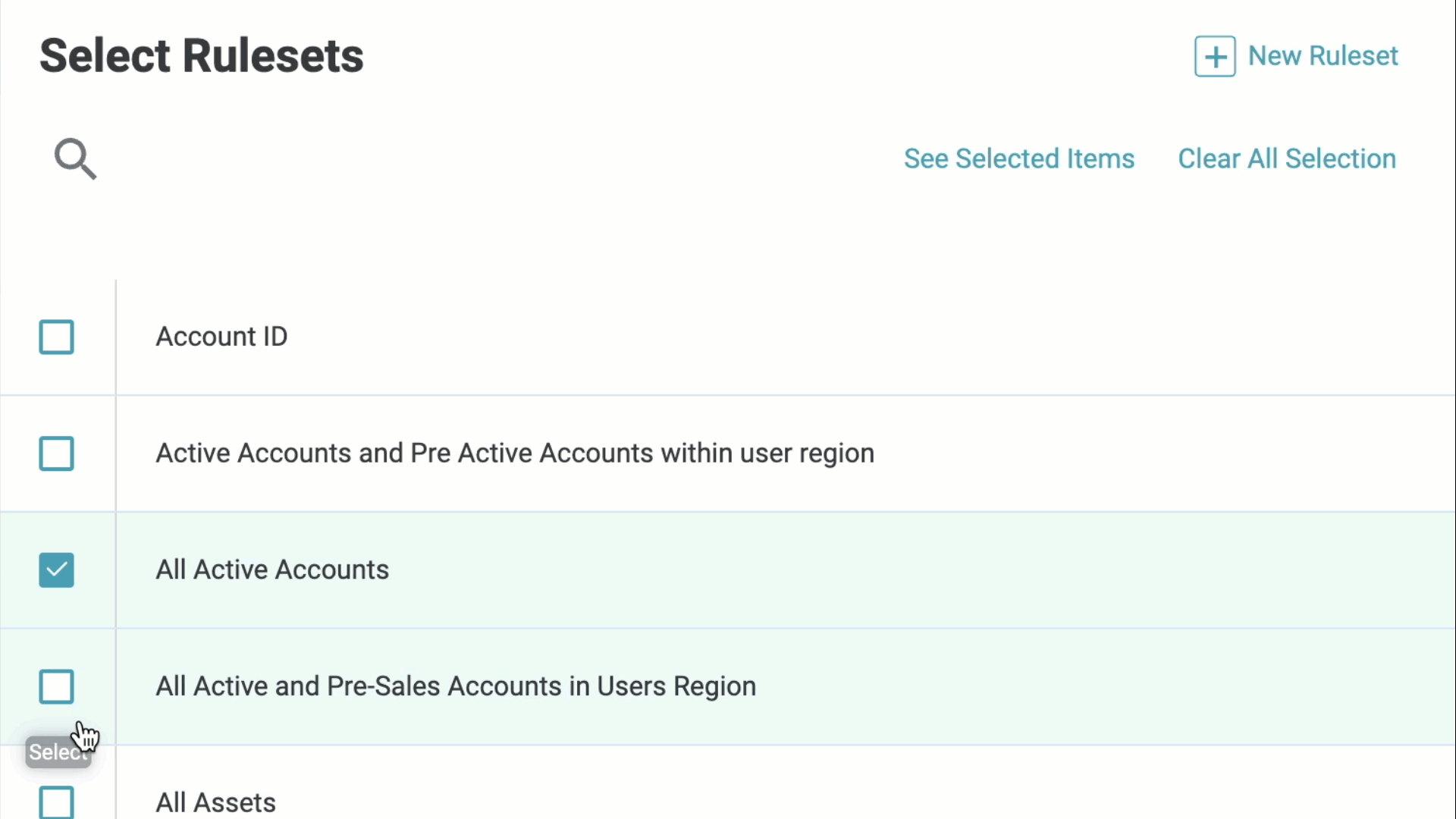
Task: Tick the All Assets checkbox
Action: point(56,802)
